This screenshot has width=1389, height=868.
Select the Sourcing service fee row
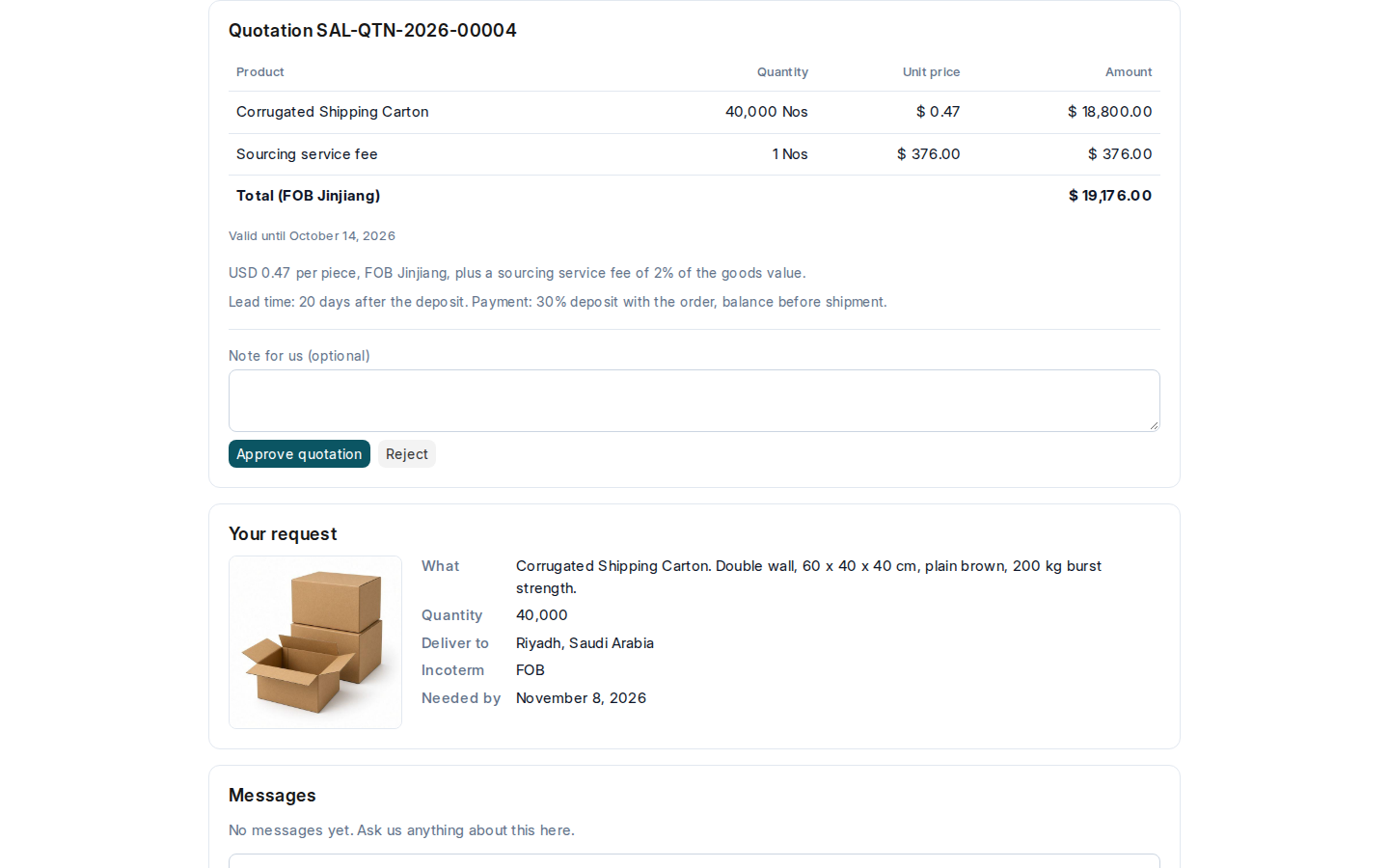(x=694, y=154)
